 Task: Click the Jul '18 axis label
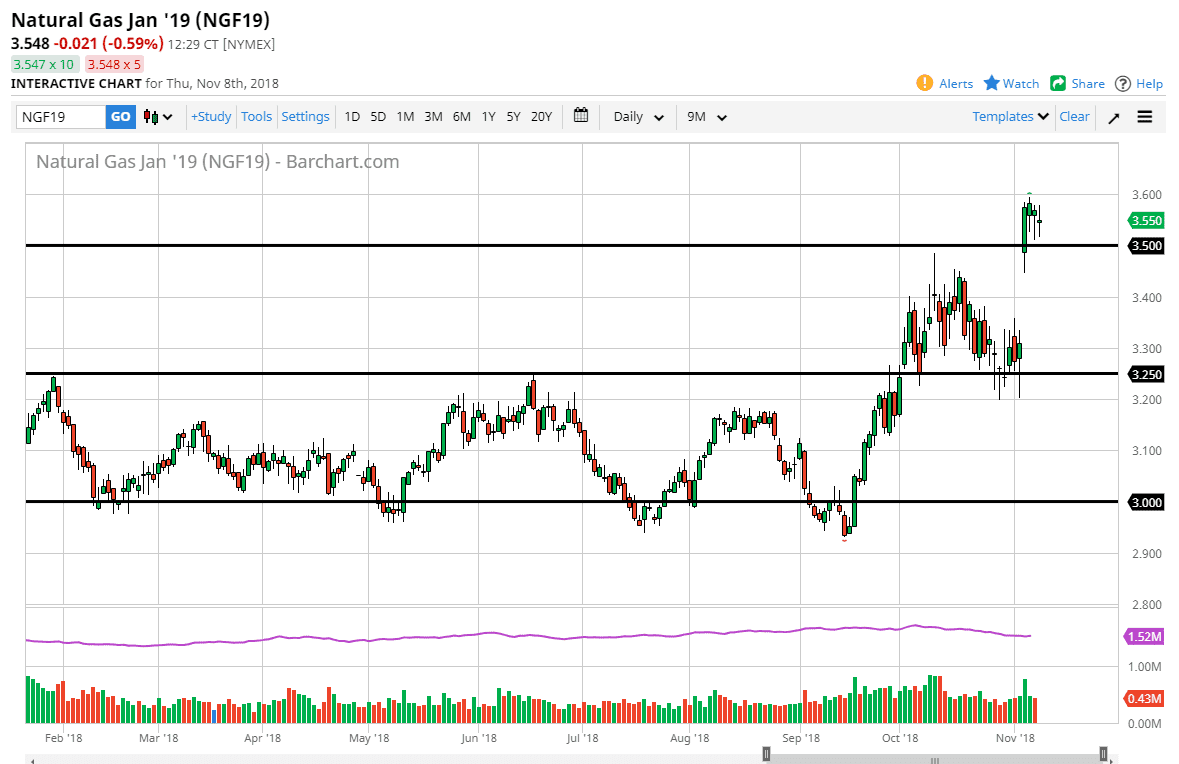582,738
